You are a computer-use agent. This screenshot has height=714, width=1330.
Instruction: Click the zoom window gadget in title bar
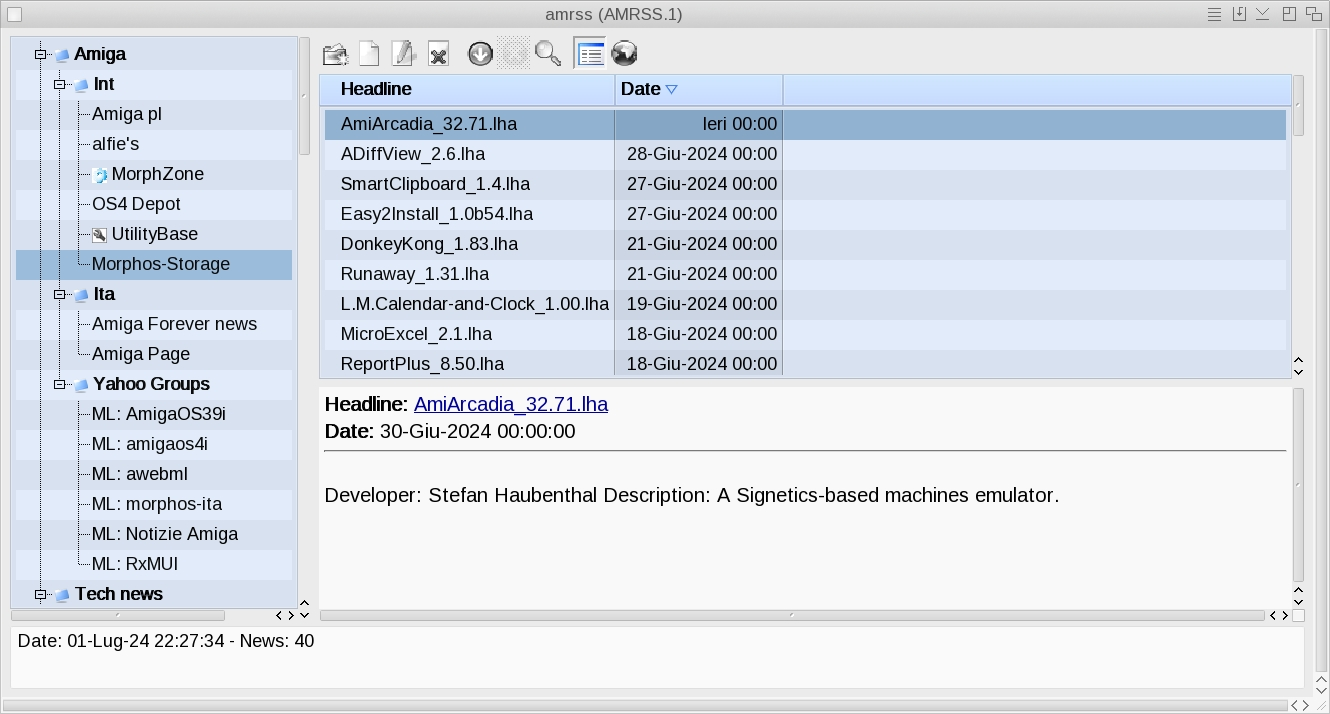pyautogui.click(x=1290, y=14)
